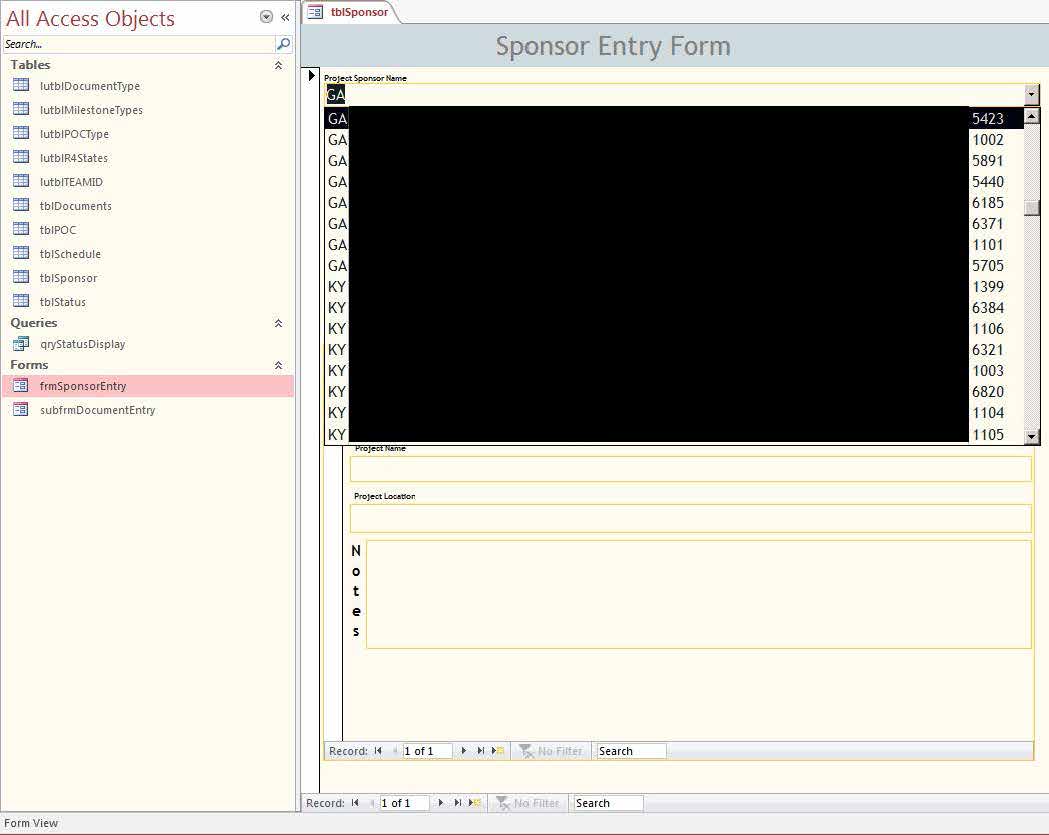The image size is (1049, 835).
Task: Collapse the Forms group
Action: click(x=278, y=365)
